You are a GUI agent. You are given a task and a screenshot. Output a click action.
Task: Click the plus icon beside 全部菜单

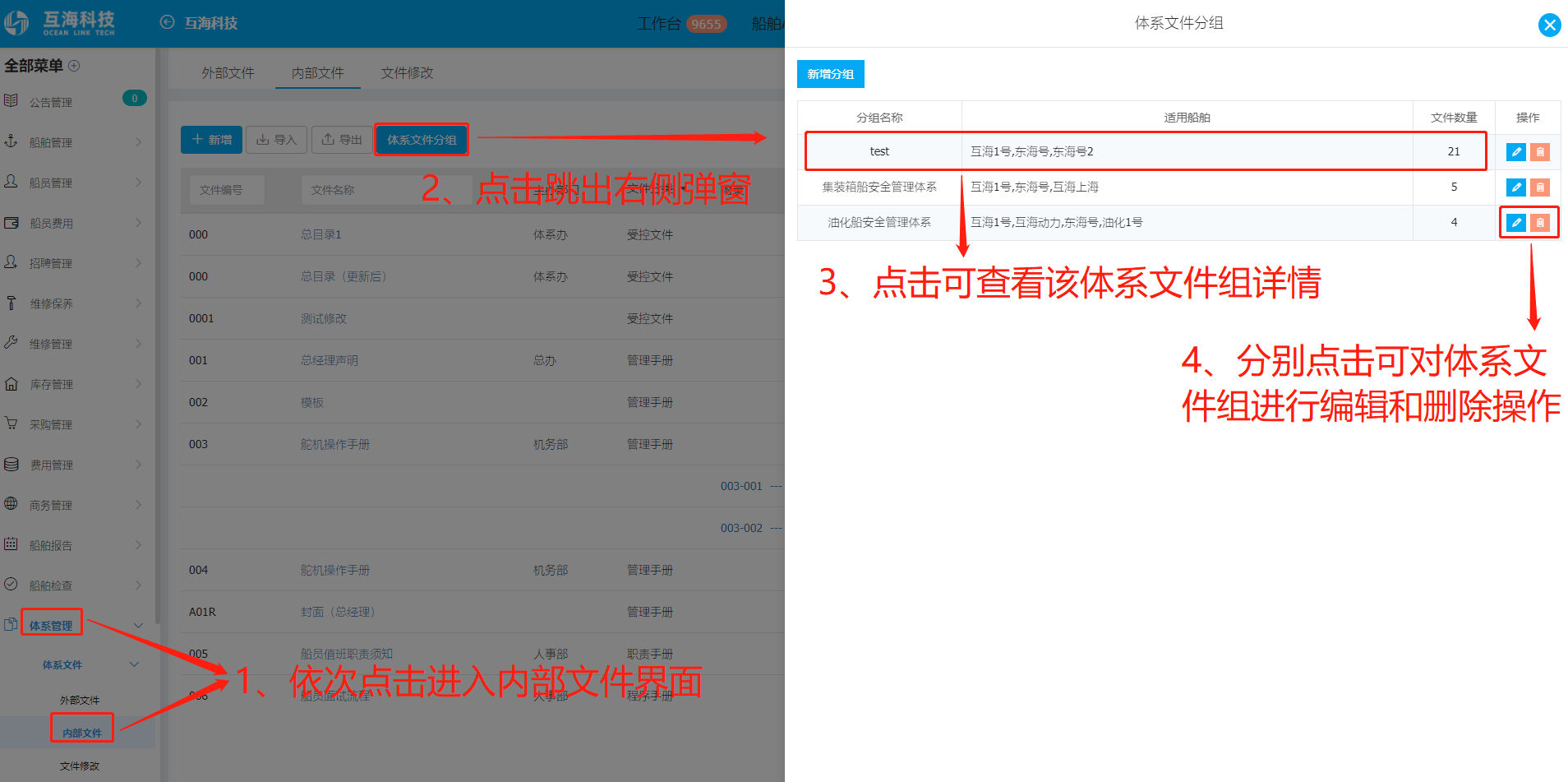point(74,66)
